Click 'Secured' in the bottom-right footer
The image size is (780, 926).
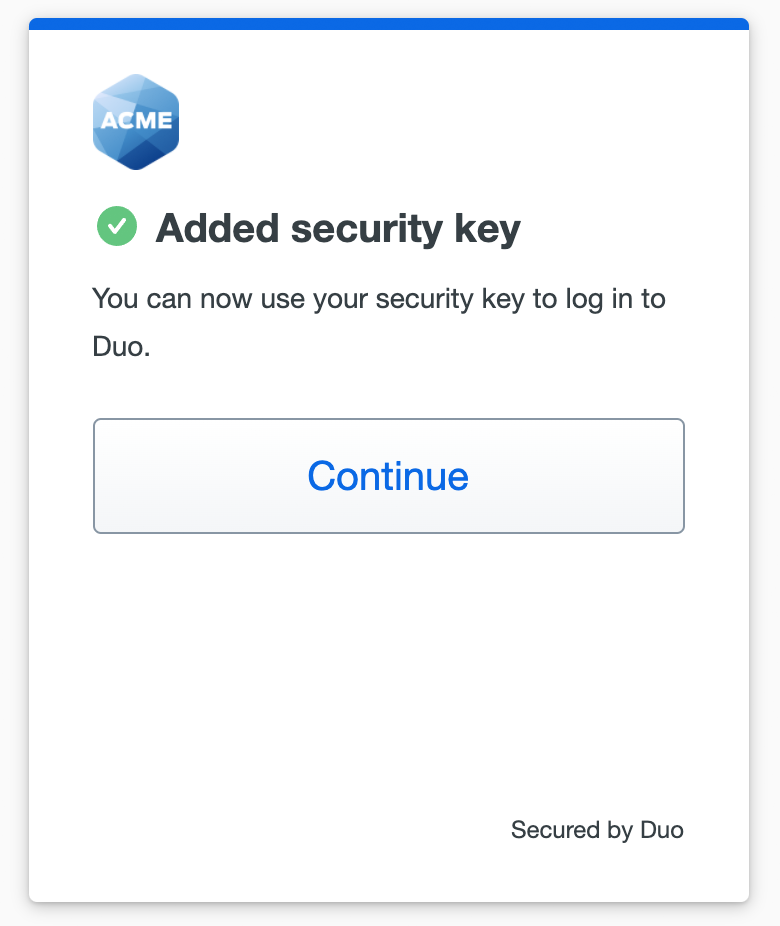click(548, 829)
